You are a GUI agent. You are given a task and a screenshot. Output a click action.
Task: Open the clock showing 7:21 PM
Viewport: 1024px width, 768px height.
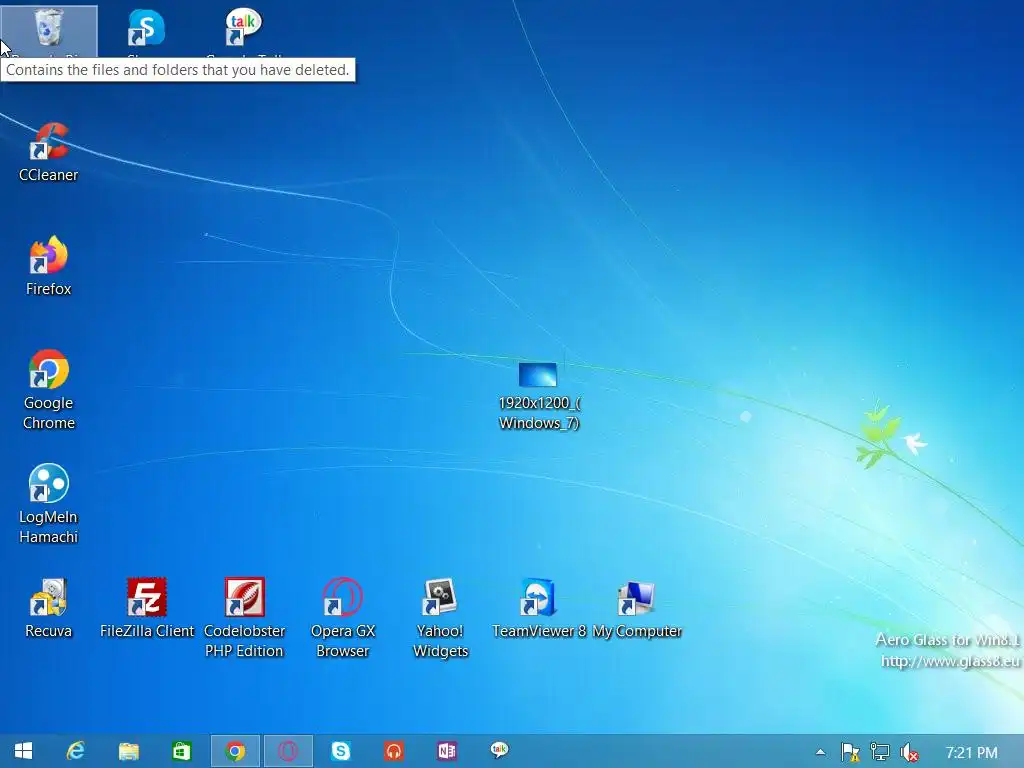click(x=971, y=752)
